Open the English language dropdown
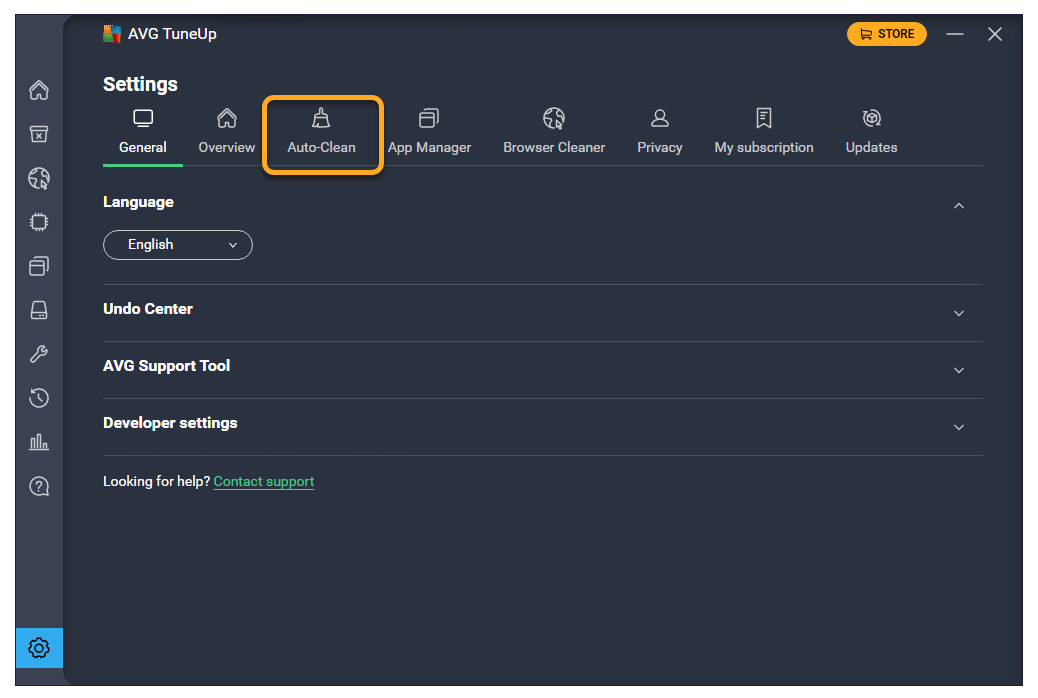This screenshot has height=698, width=1038. point(178,245)
